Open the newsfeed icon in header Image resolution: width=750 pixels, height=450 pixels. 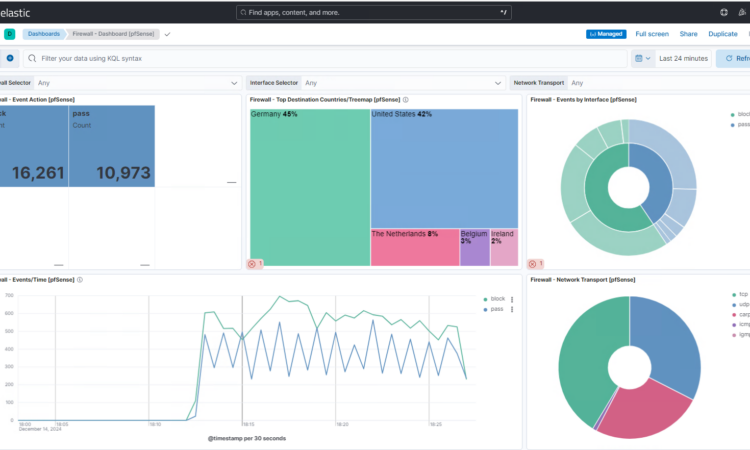click(x=742, y=12)
